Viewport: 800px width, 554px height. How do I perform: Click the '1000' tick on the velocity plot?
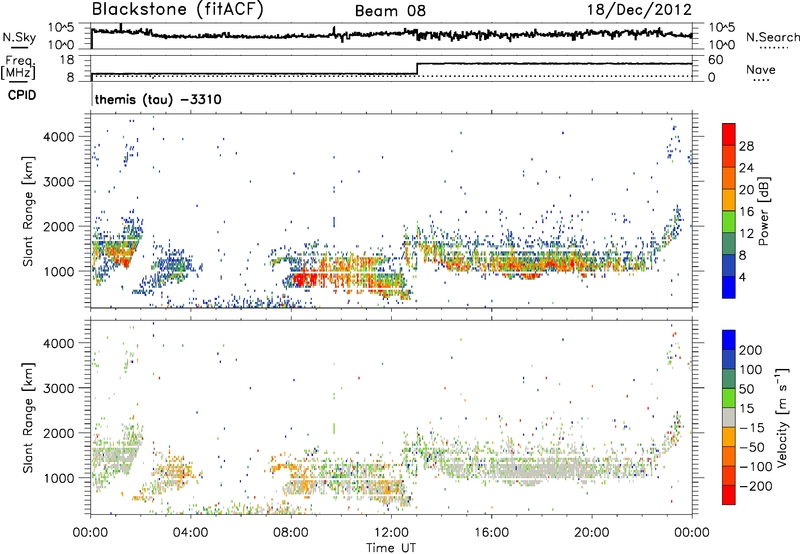click(x=58, y=478)
